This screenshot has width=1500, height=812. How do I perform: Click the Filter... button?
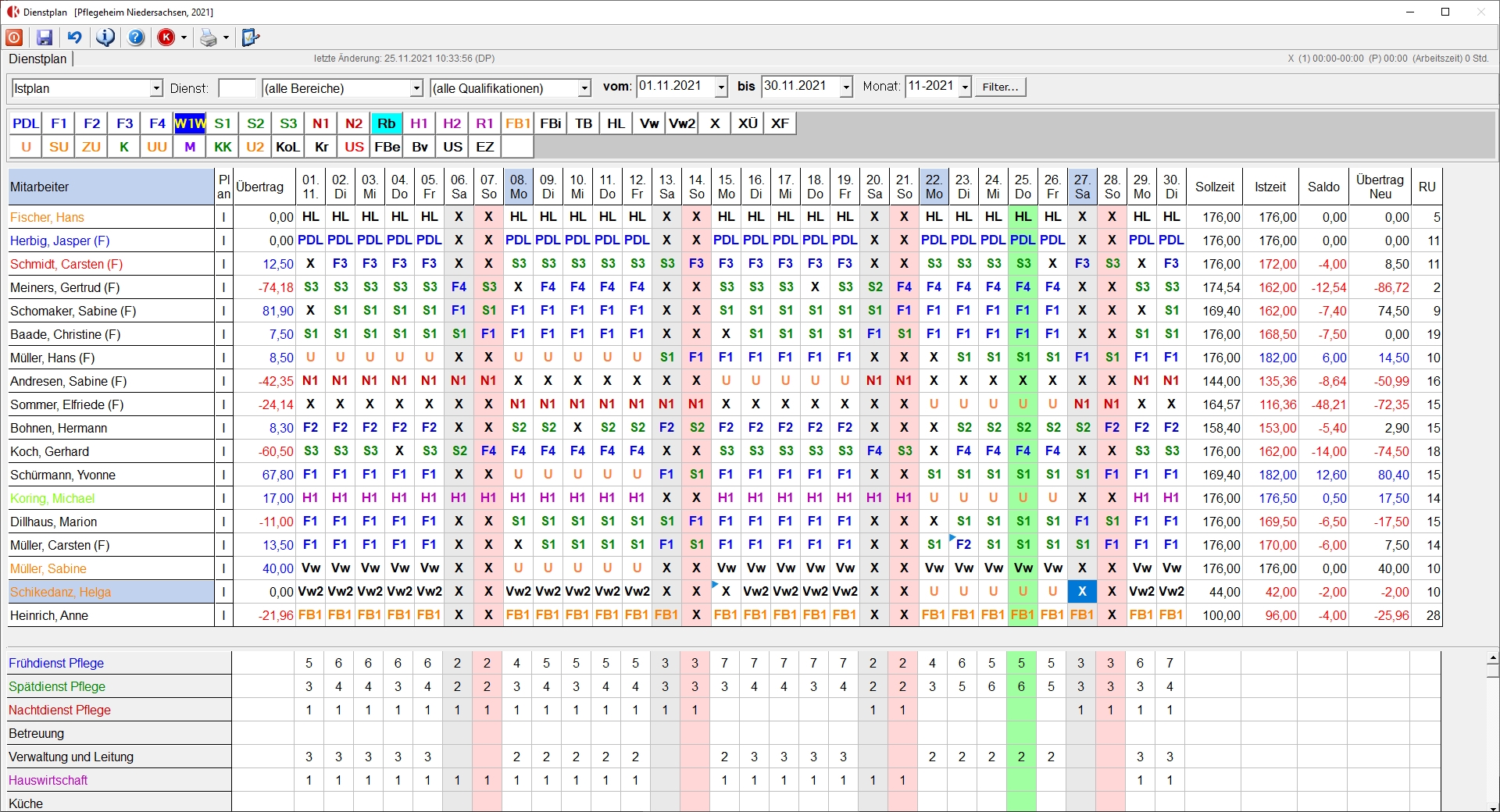click(1000, 87)
